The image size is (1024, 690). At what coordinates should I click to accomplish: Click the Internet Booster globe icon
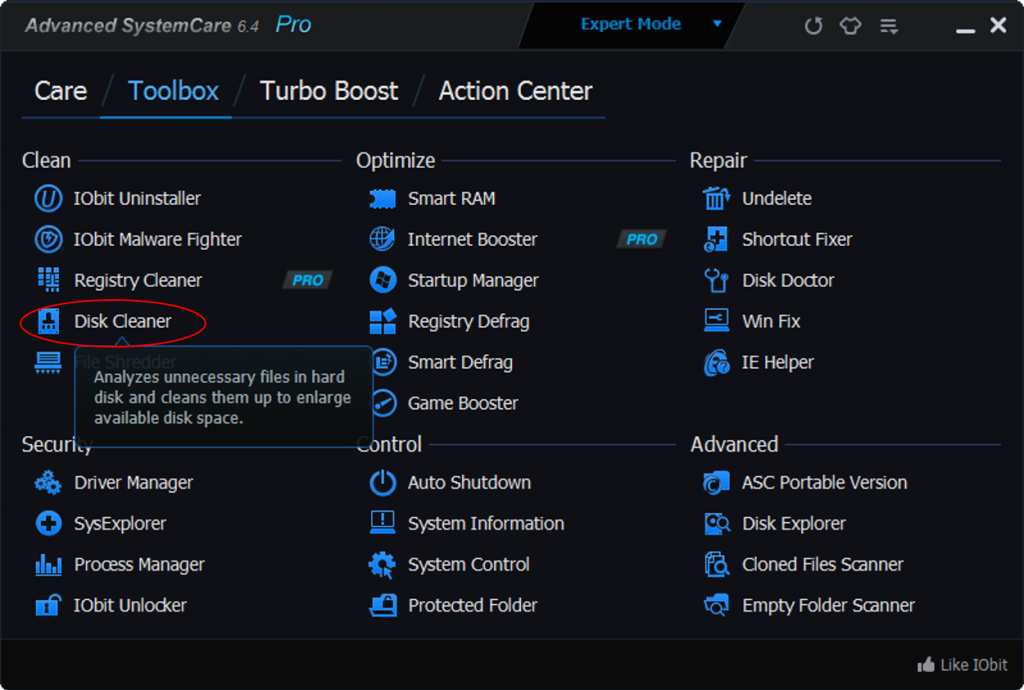383,240
